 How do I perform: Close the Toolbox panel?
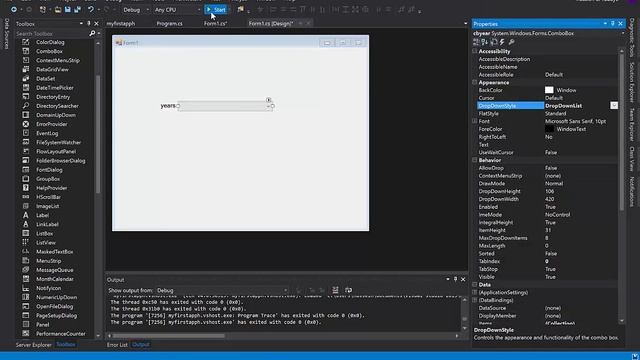(96, 24)
